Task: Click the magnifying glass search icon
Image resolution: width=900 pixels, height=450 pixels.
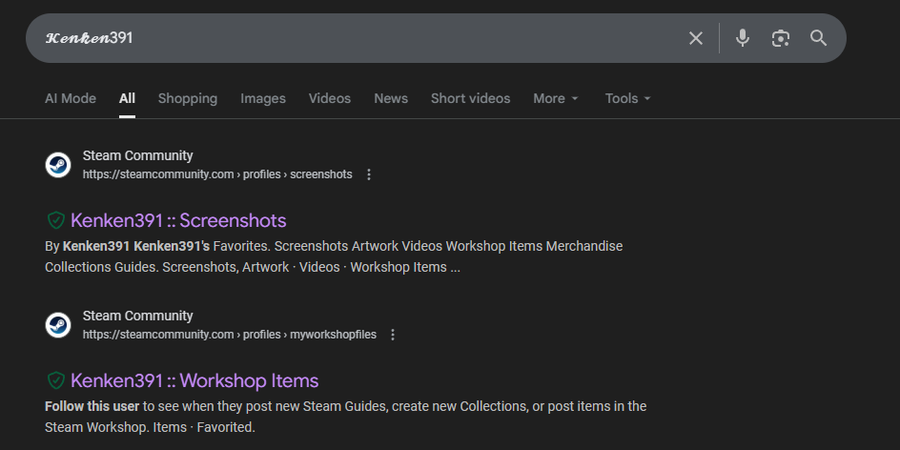Action: (x=818, y=38)
